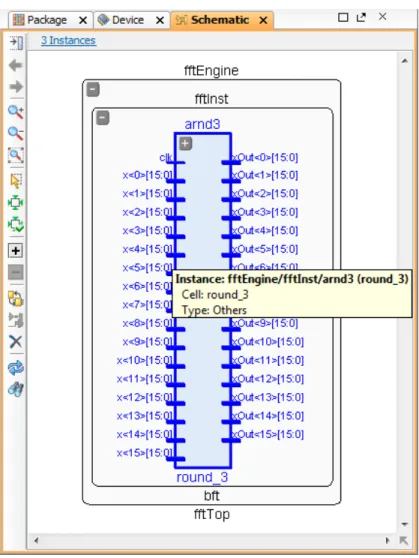The image size is (419, 558).
Task: Click the blue X remove icon in toolbar
Action: [x=16, y=342]
